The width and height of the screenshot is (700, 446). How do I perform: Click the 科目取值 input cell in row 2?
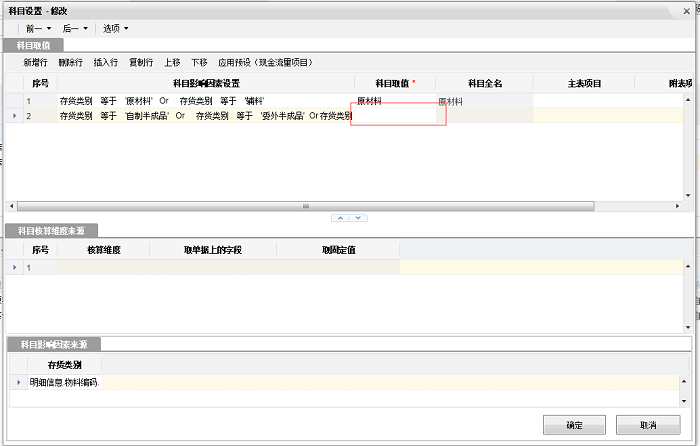[398, 116]
